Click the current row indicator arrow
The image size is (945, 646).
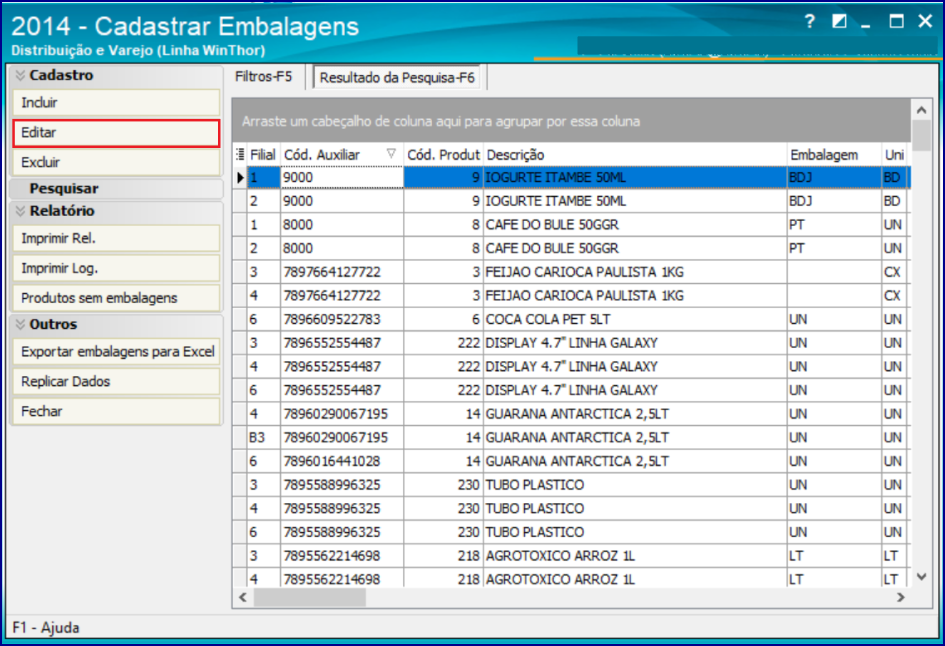coord(240,178)
